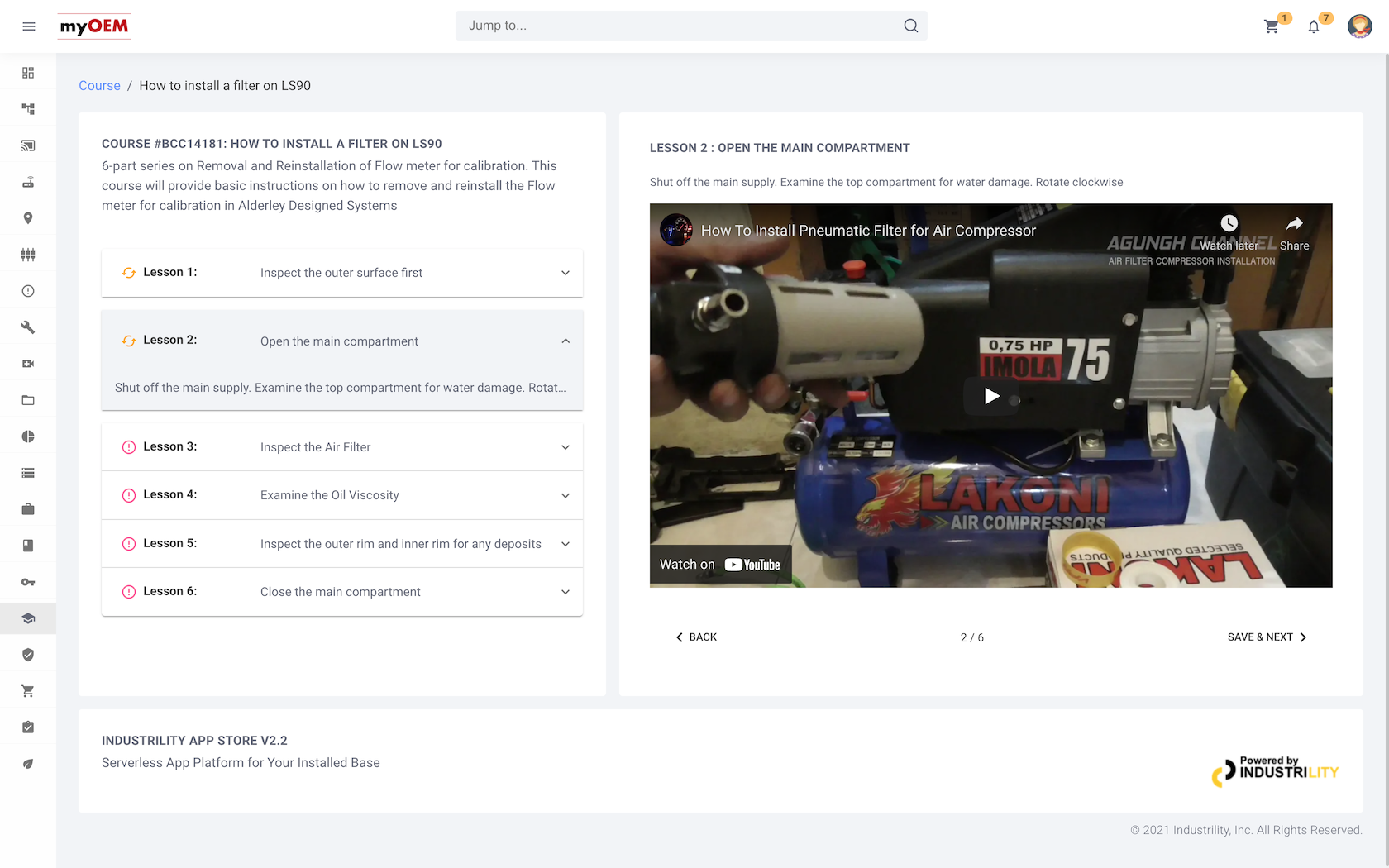The image size is (1389, 868).
Task: Open the key icon in sidebar
Action: click(x=28, y=582)
